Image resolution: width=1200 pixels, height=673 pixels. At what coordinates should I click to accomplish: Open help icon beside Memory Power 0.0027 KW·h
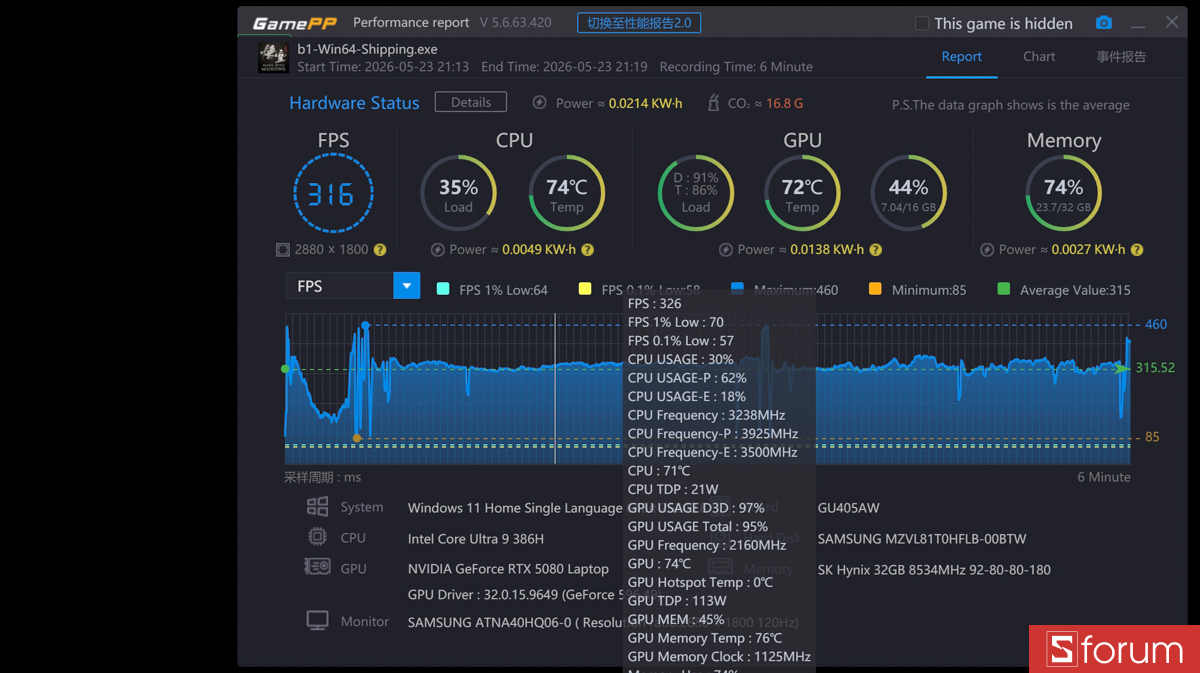coord(1137,250)
